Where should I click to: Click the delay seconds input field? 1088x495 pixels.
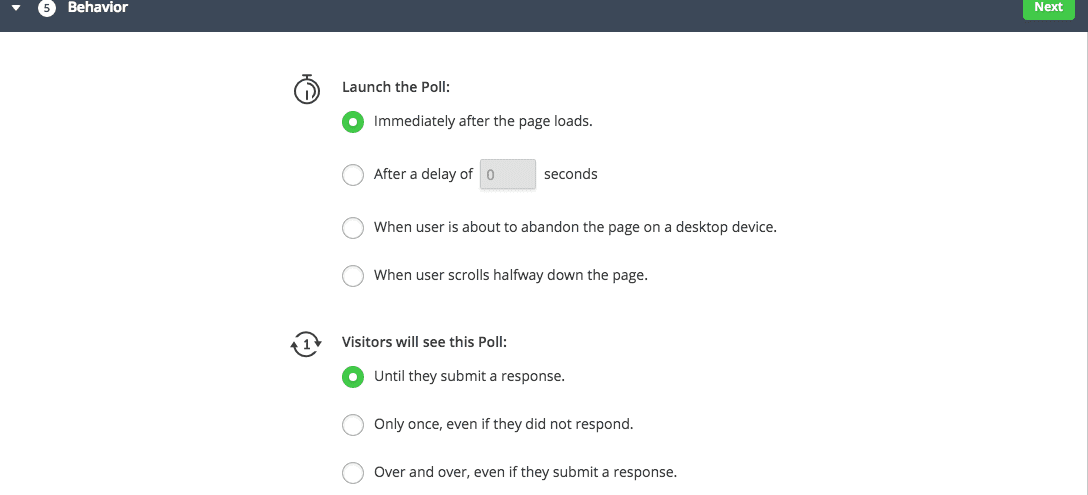pos(508,174)
